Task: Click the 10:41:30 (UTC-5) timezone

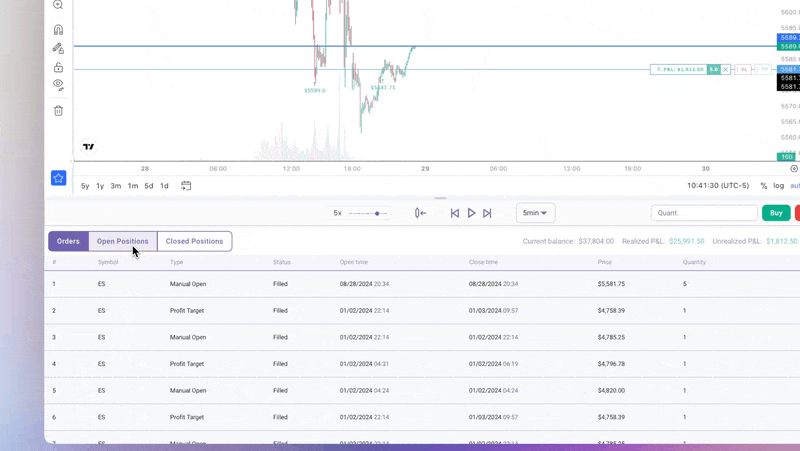Action: tap(718, 186)
